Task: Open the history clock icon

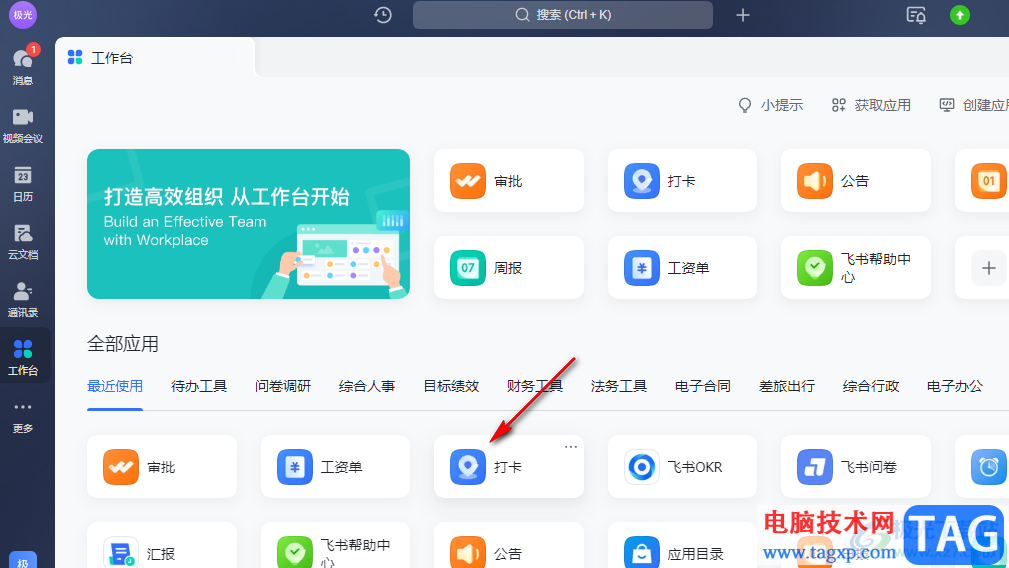Action: coord(383,15)
